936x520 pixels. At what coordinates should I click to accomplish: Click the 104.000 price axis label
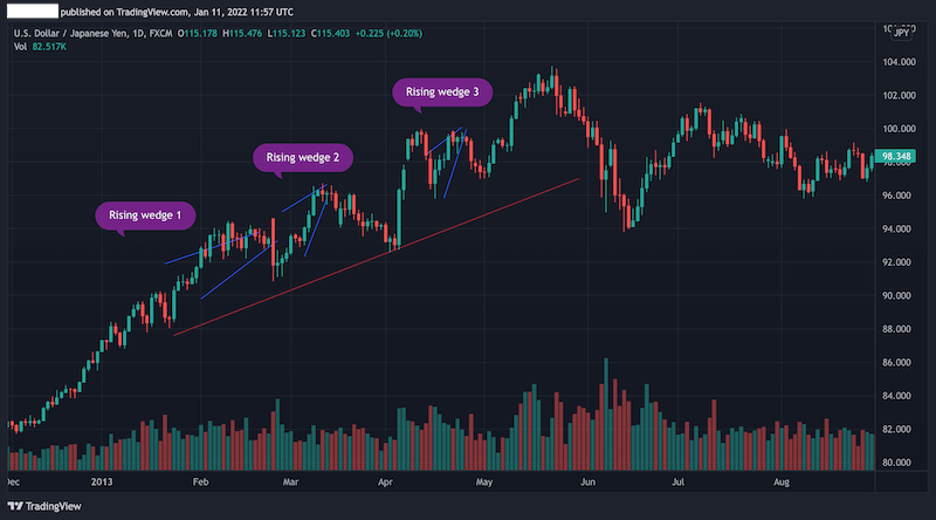pyautogui.click(x=899, y=62)
